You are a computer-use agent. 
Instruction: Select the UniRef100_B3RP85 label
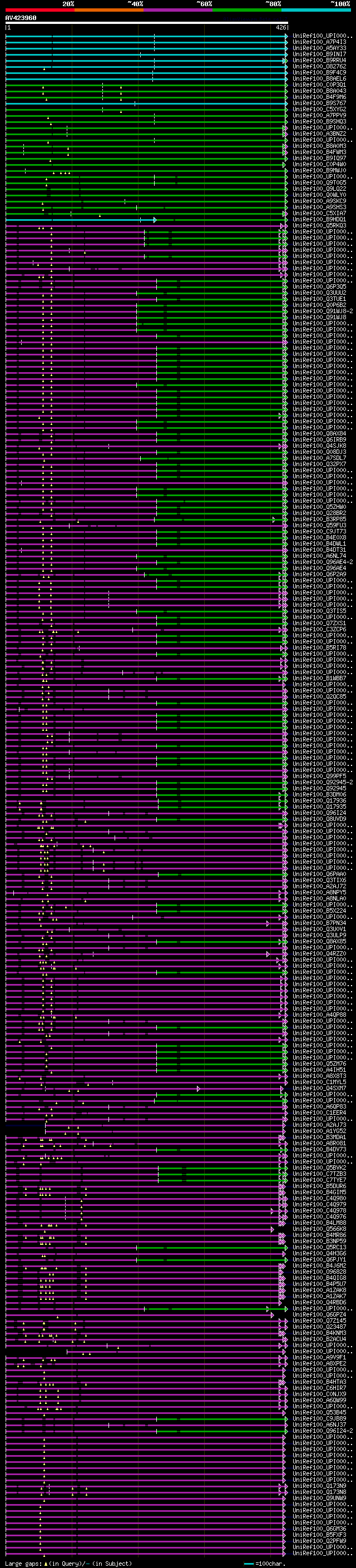(x=319, y=519)
